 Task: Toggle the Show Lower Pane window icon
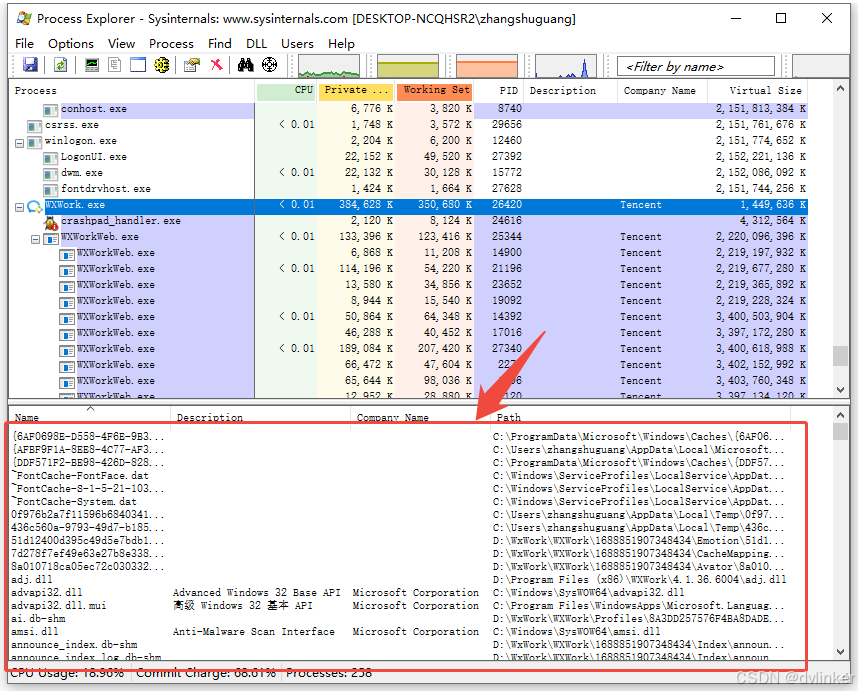138,65
